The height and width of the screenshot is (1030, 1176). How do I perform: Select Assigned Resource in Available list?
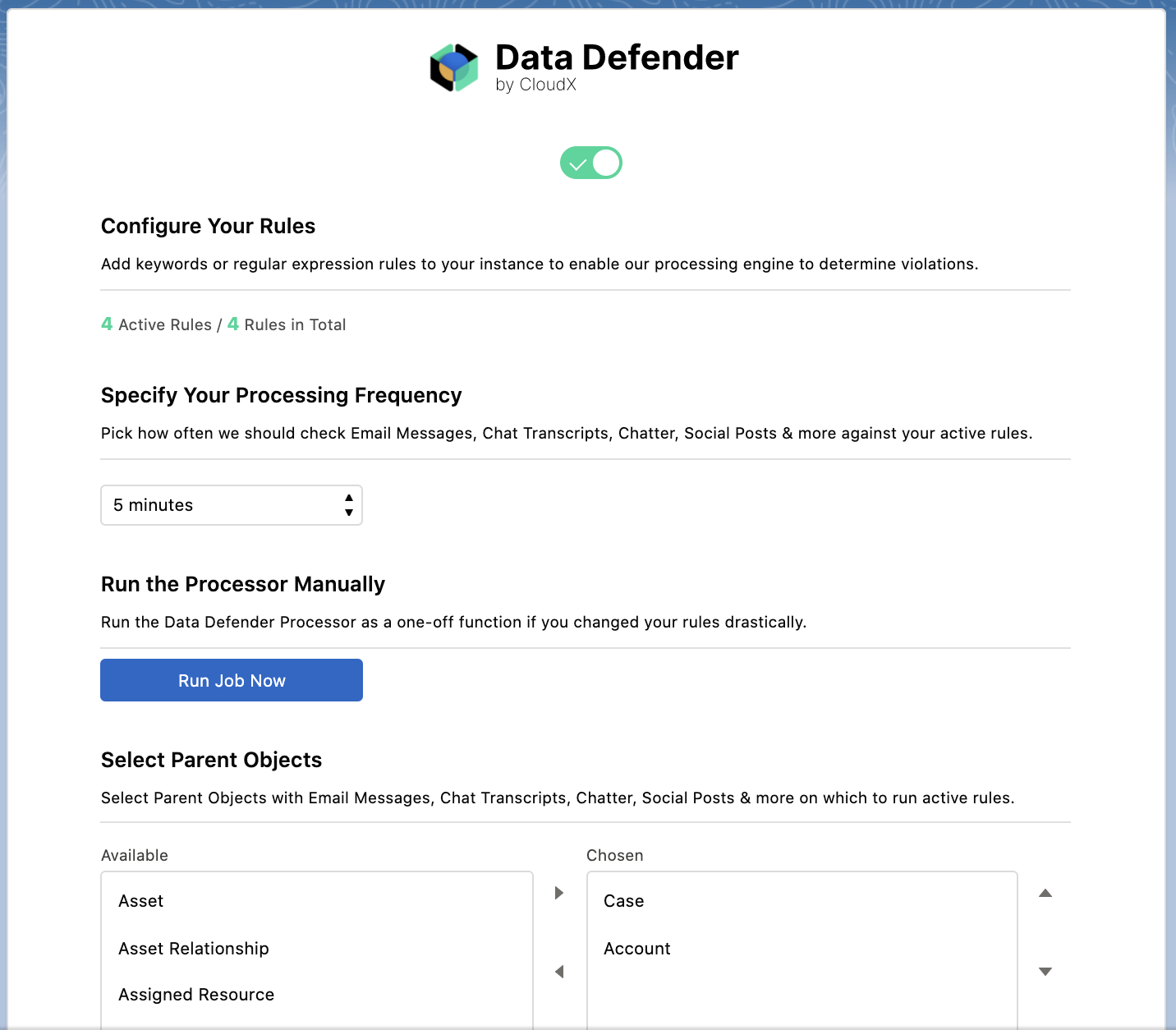pos(196,995)
